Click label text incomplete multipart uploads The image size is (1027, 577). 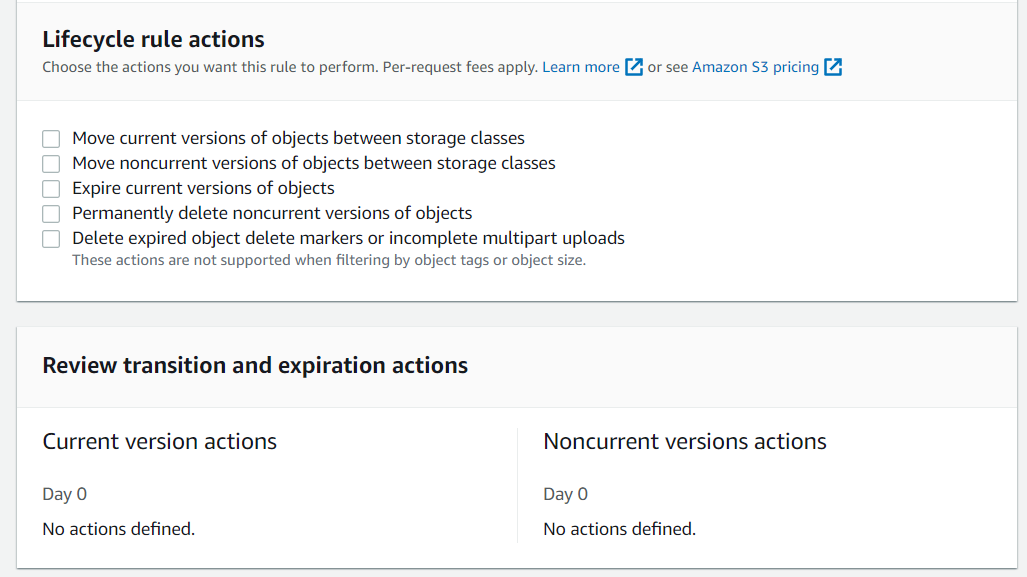(506, 238)
